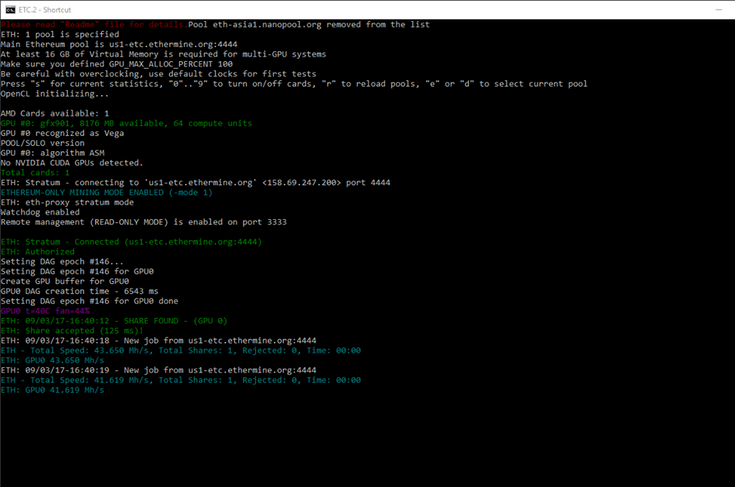Click line 'ETH: Share accepted (125 ms)!'

(x=72, y=330)
